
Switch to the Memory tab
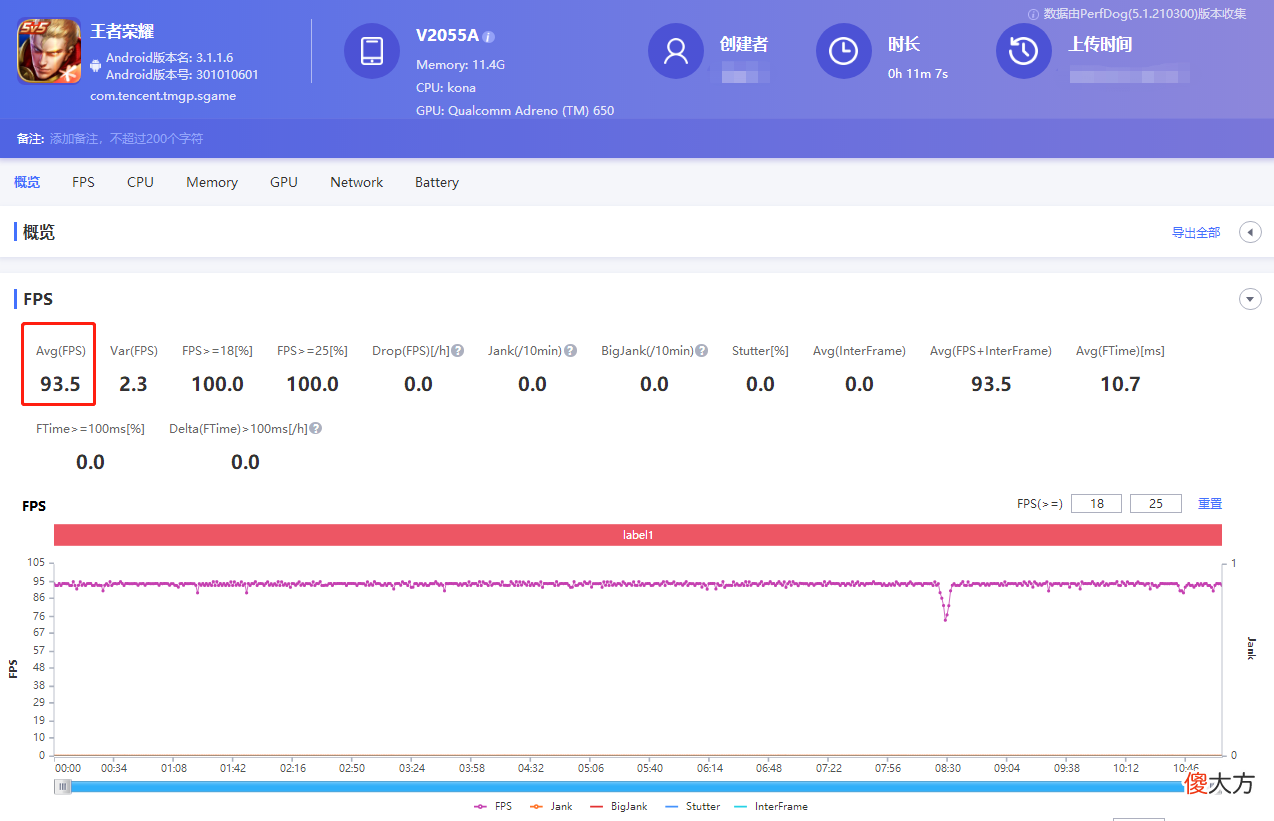click(x=212, y=182)
